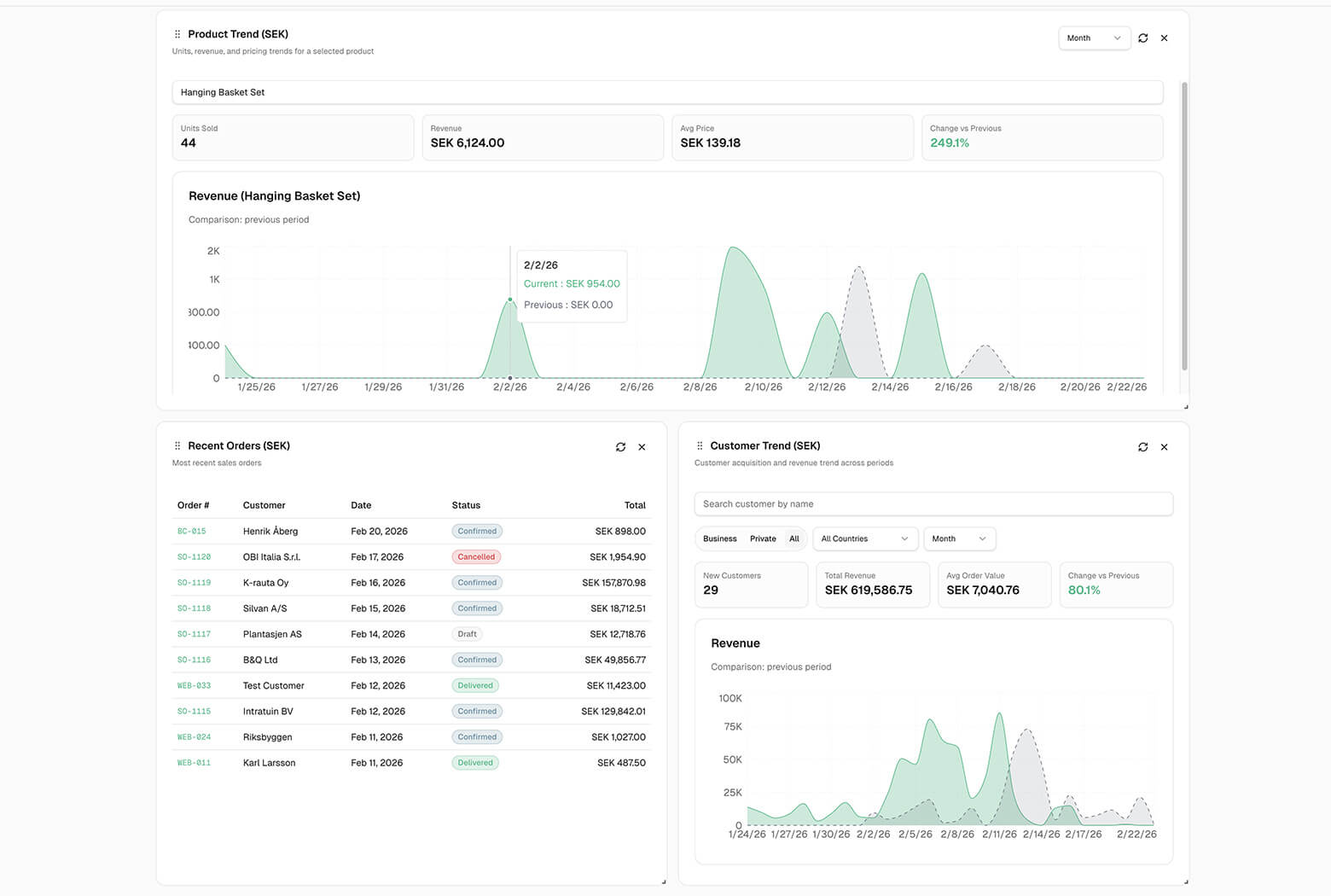The height and width of the screenshot is (896, 1331).
Task: Select the Private customer type filter
Action: (763, 538)
